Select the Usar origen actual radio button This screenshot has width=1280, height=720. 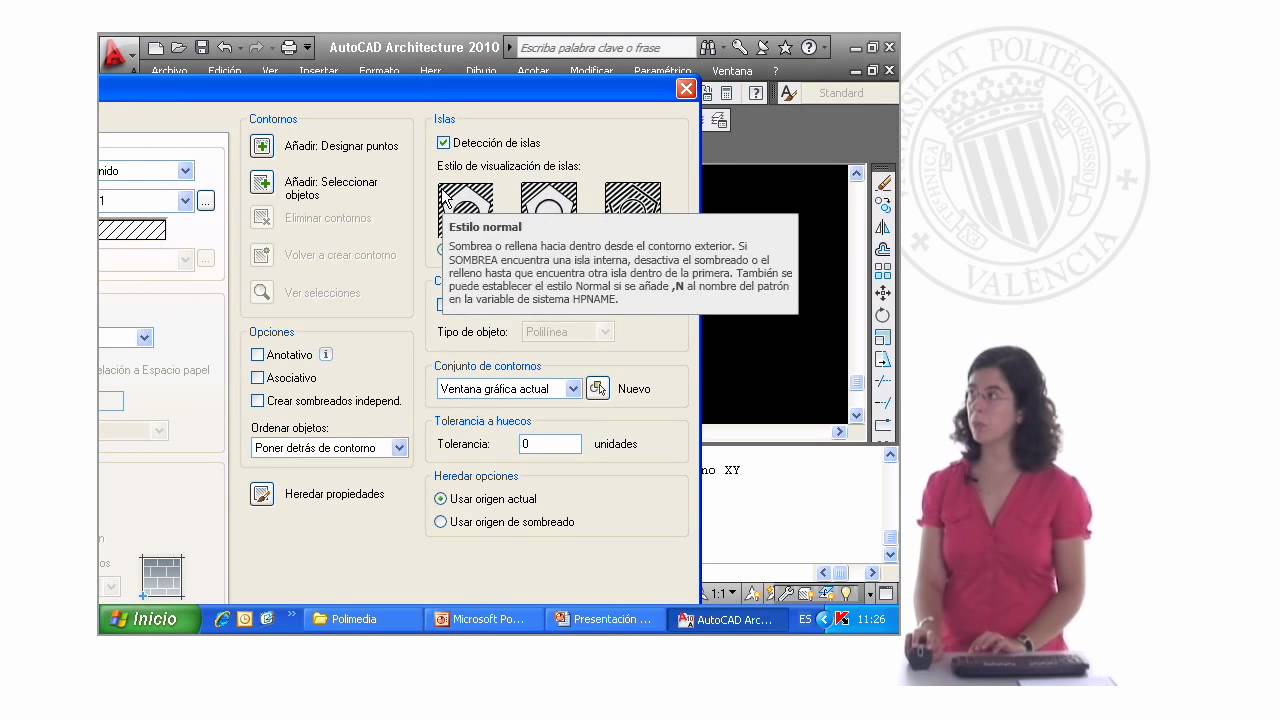click(441, 499)
